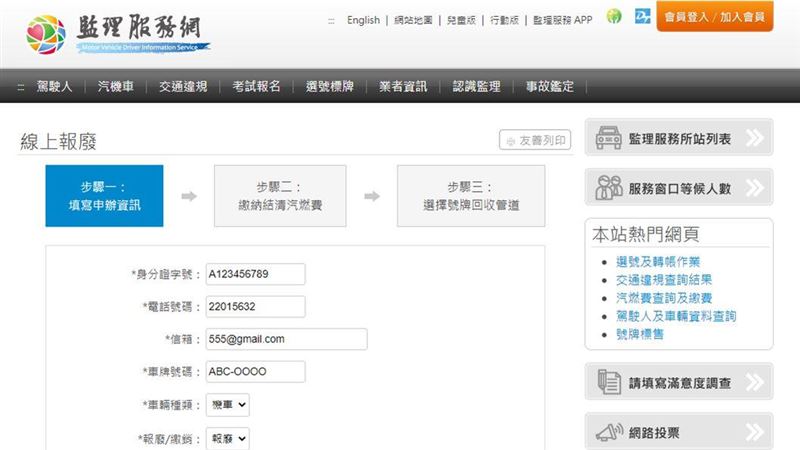The width and height of the screenshot is (800, 450).
Task: Click double chevron on 網路投票 banner
Action: coord(755,432)
